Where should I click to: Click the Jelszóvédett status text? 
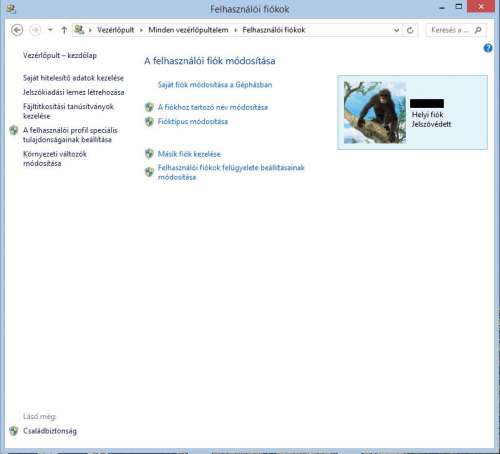431,124
